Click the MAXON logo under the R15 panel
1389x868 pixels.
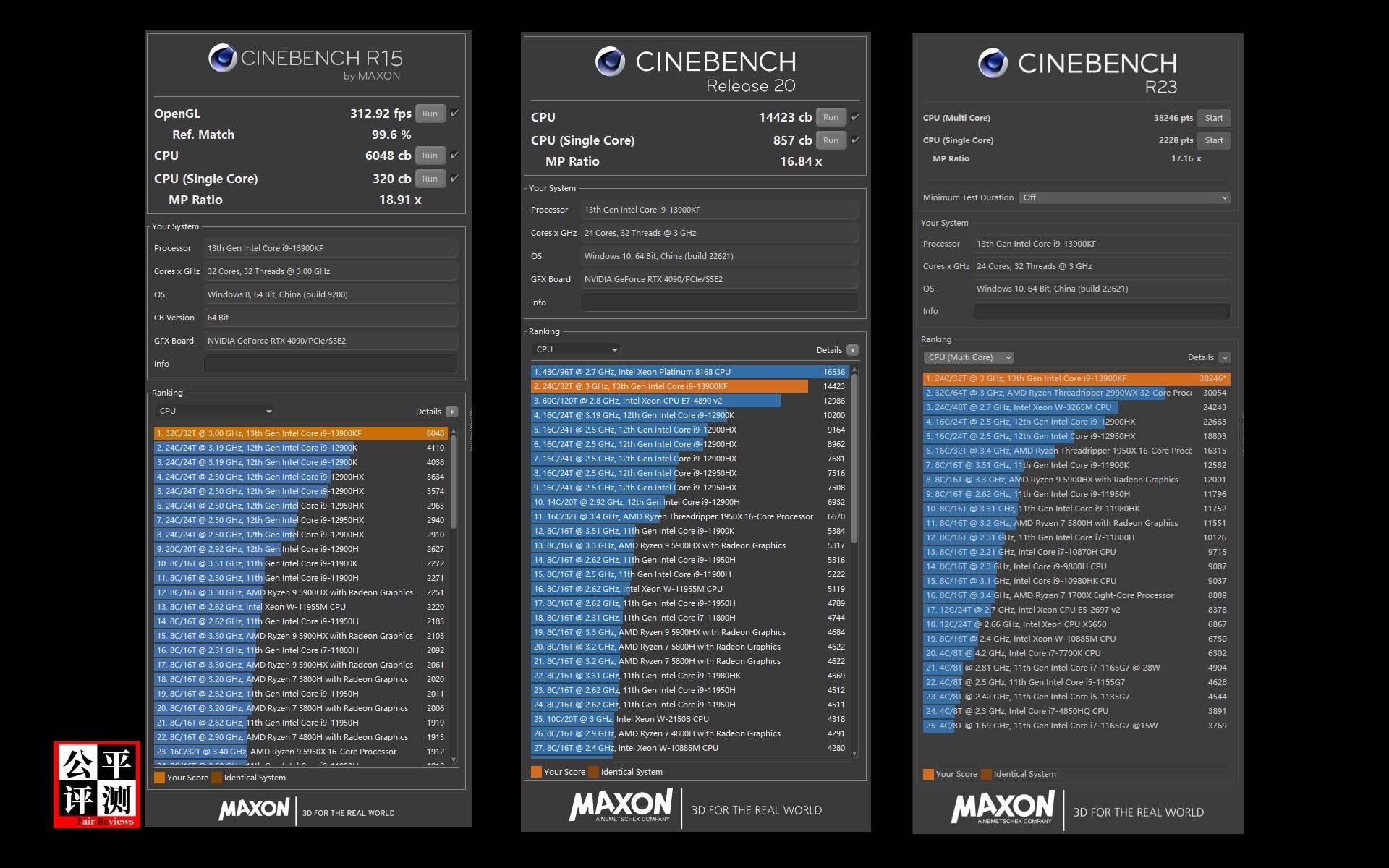254,809
